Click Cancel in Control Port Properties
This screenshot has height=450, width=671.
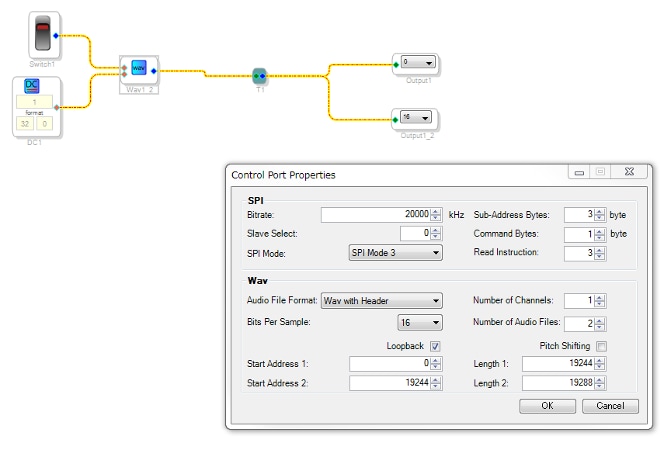[x=610, y=406]
